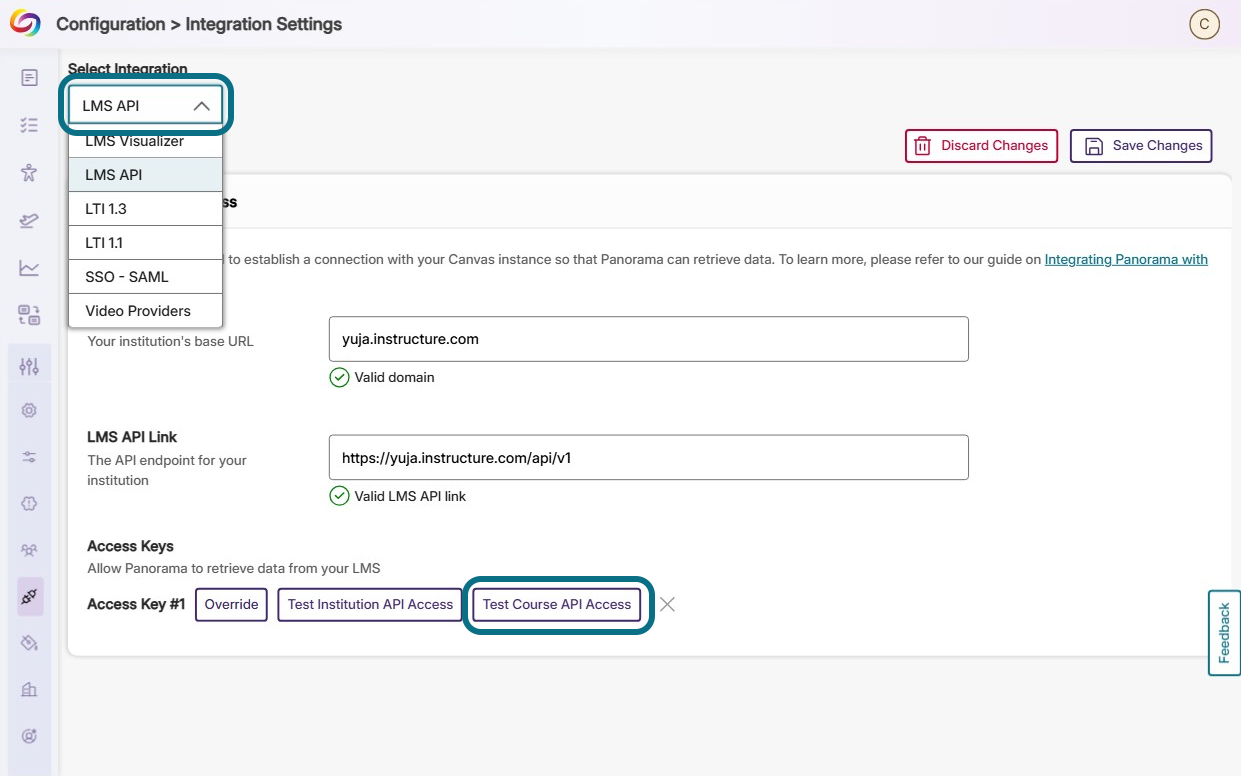Click the Discard Changes button

click(x=981, y=146)
